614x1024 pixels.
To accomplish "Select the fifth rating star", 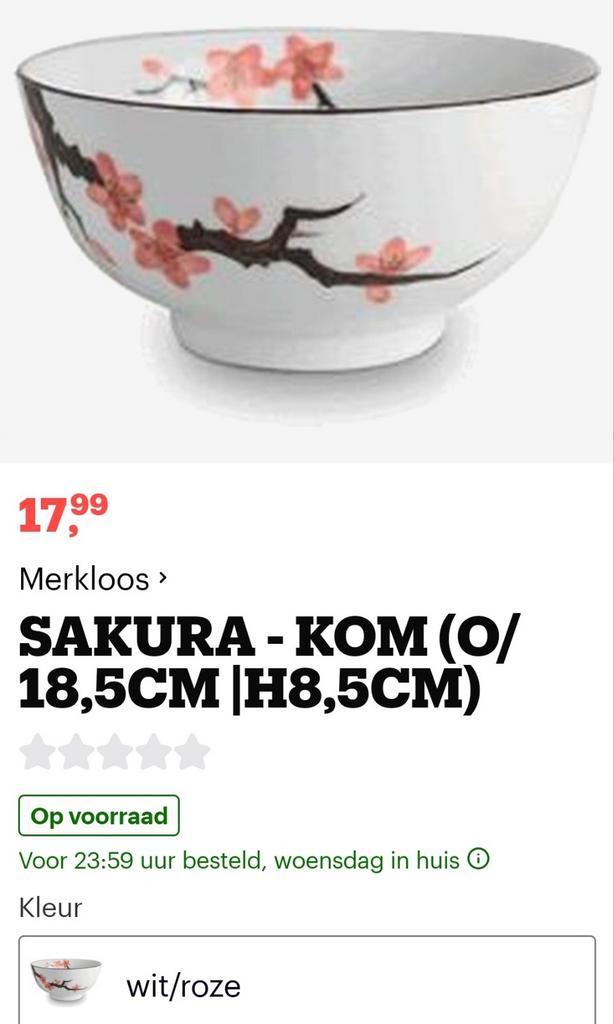I will click(x=191, y=752).
